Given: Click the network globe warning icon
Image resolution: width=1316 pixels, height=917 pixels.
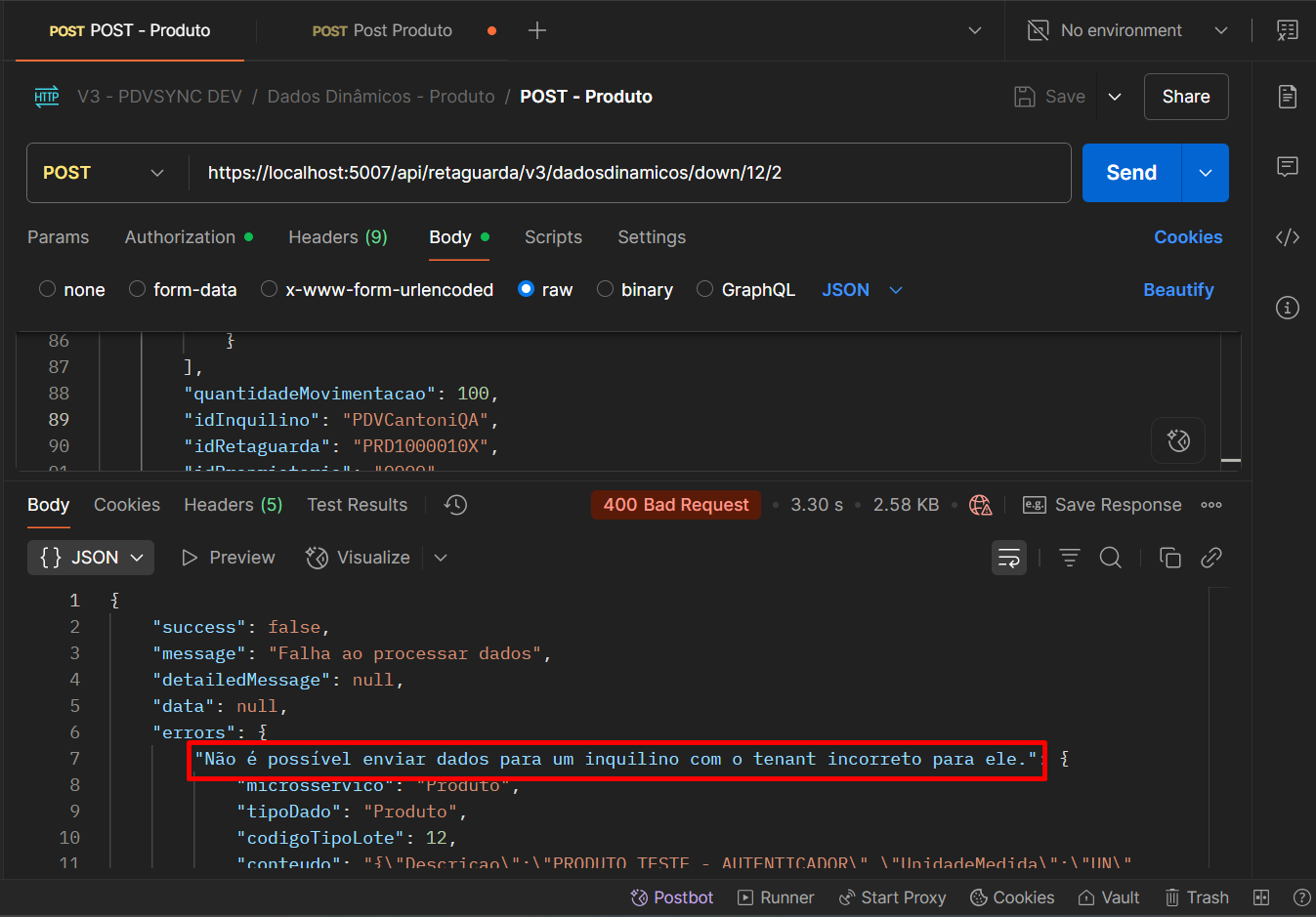Looking at the screenshot, I should [x=980, y=505].
